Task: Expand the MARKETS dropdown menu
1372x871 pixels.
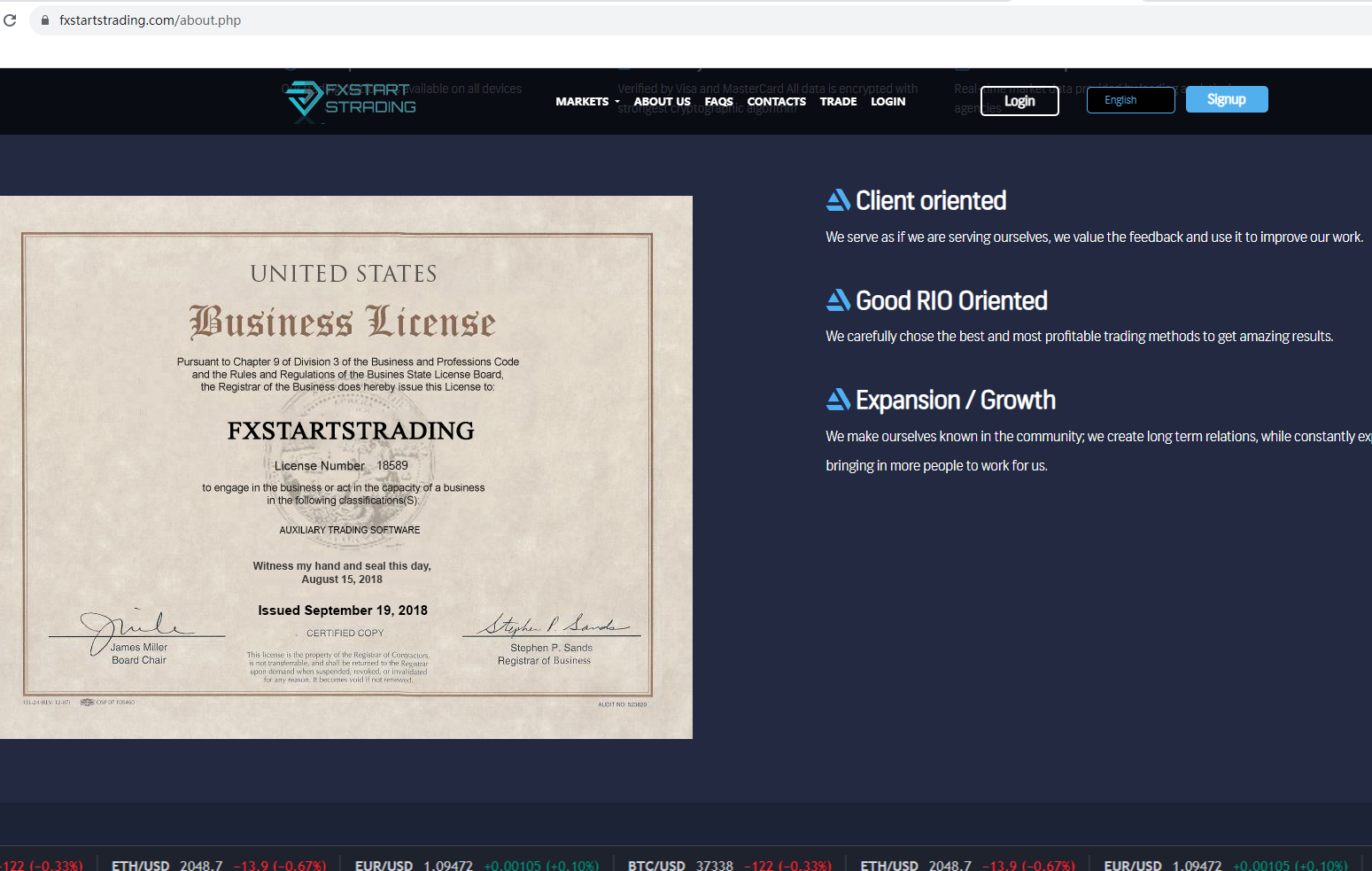Action: pyautogui.click(x=587, y=102)
